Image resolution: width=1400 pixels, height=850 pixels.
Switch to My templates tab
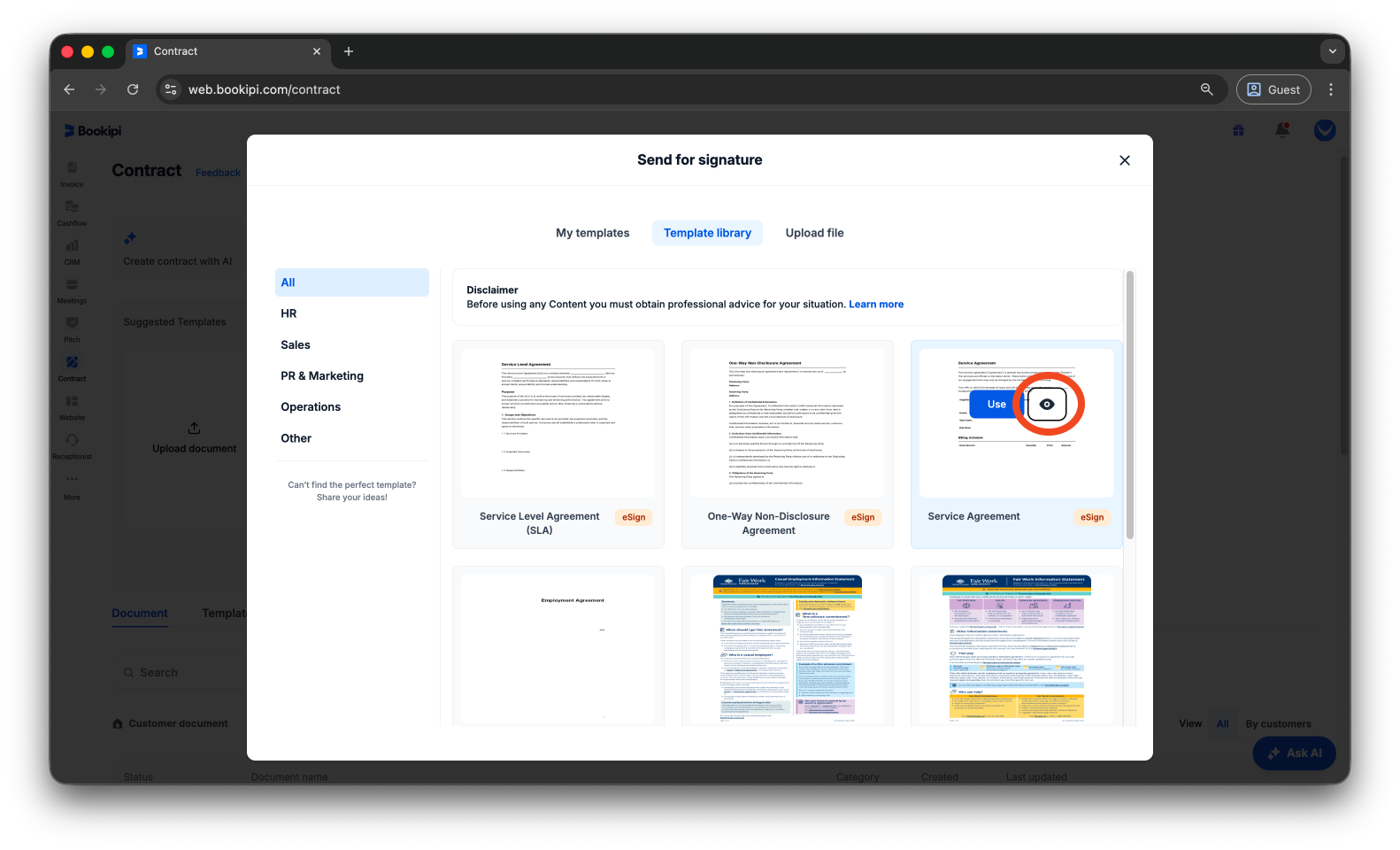click(593, 233)
